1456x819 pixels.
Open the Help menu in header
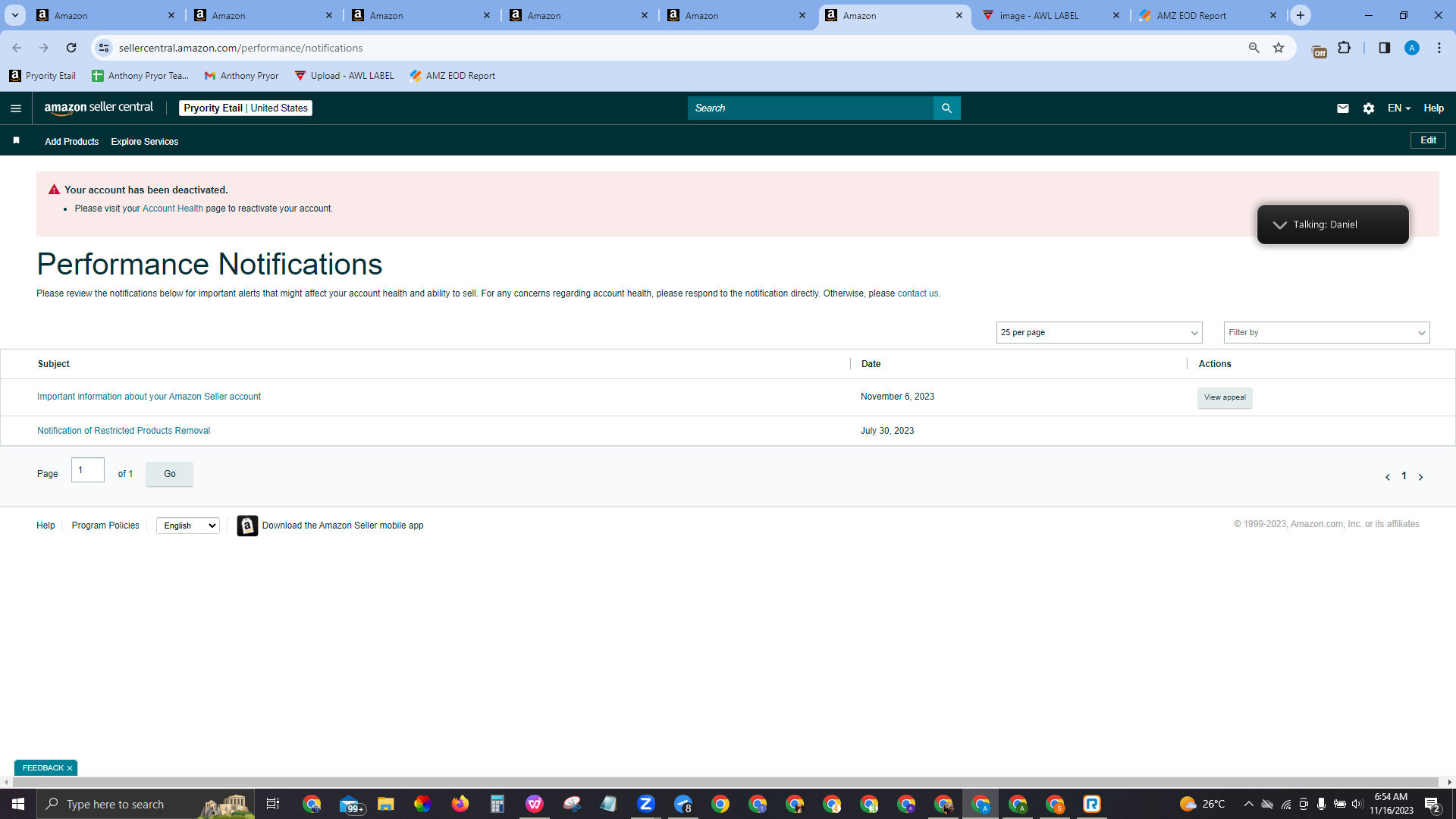click(x=1433, y=108)
